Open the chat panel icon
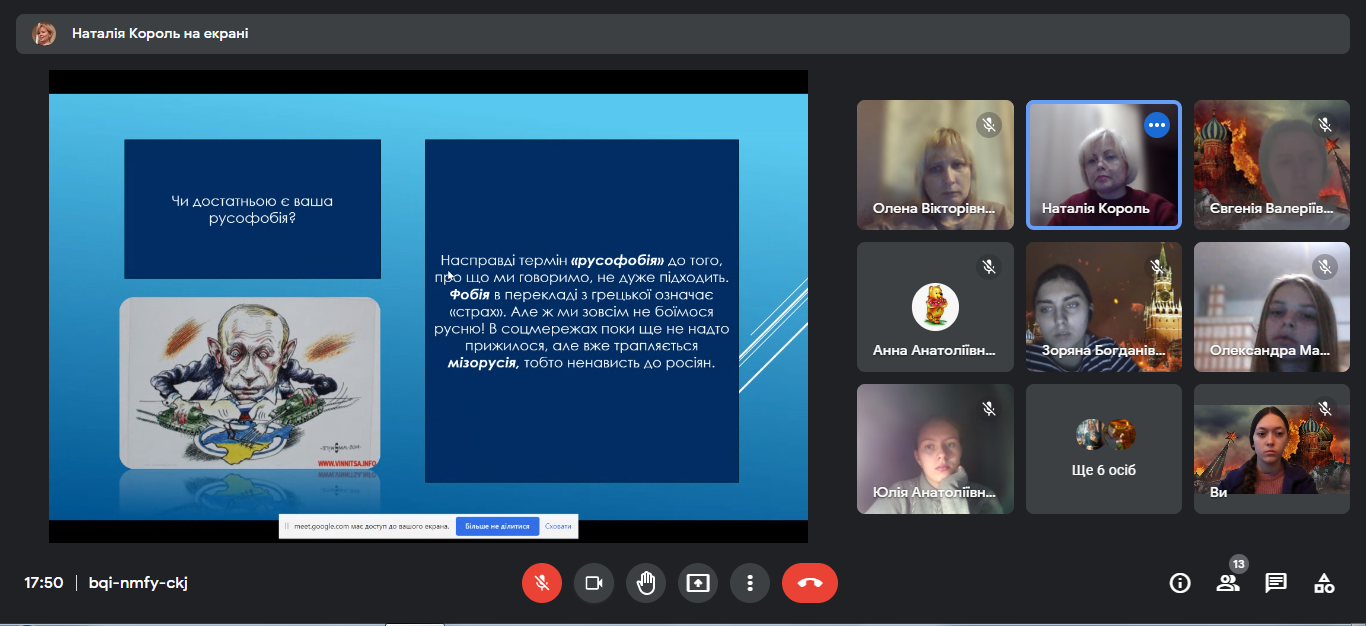The image size is (1366, 626). click(x=1276, y=583)
